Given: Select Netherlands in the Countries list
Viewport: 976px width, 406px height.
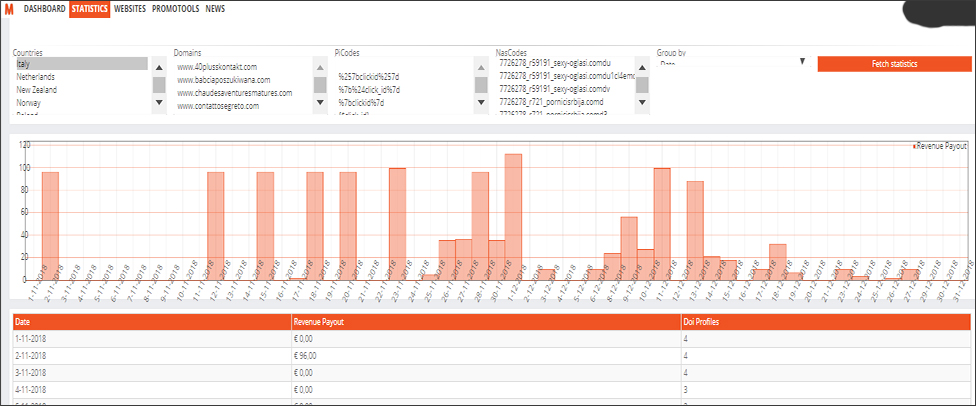Looking at the screenshot, I should [x=82, y=77].
